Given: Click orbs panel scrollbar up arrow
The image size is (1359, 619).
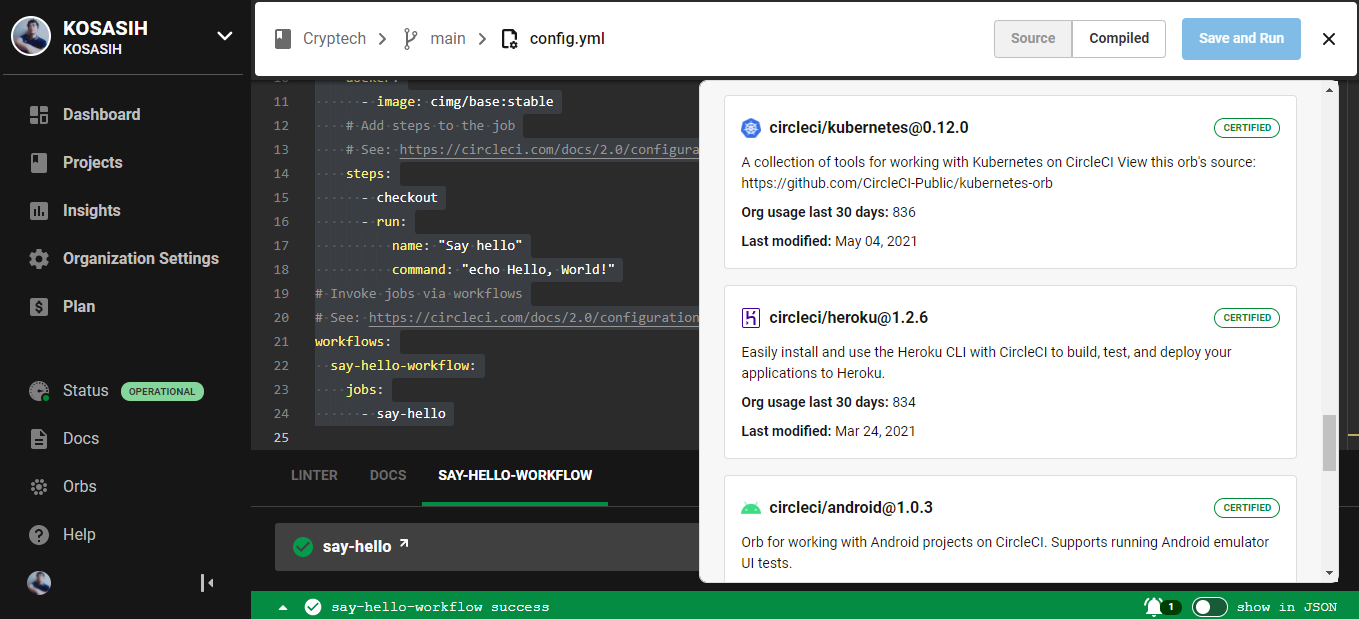Looking at the screenshot, I should (x=1329, y=90).
